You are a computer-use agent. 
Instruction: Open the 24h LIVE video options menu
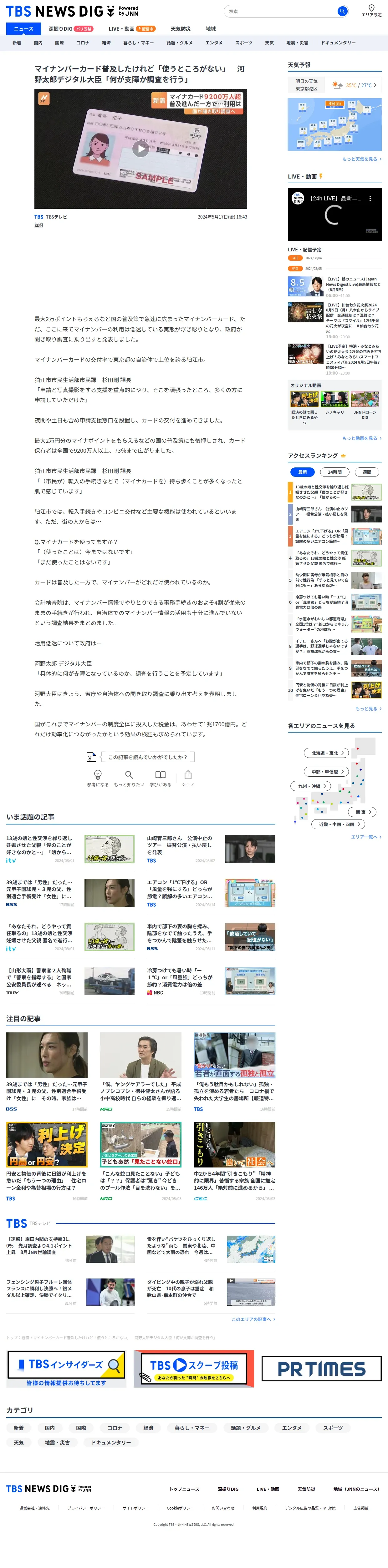[x=369, y=199]
